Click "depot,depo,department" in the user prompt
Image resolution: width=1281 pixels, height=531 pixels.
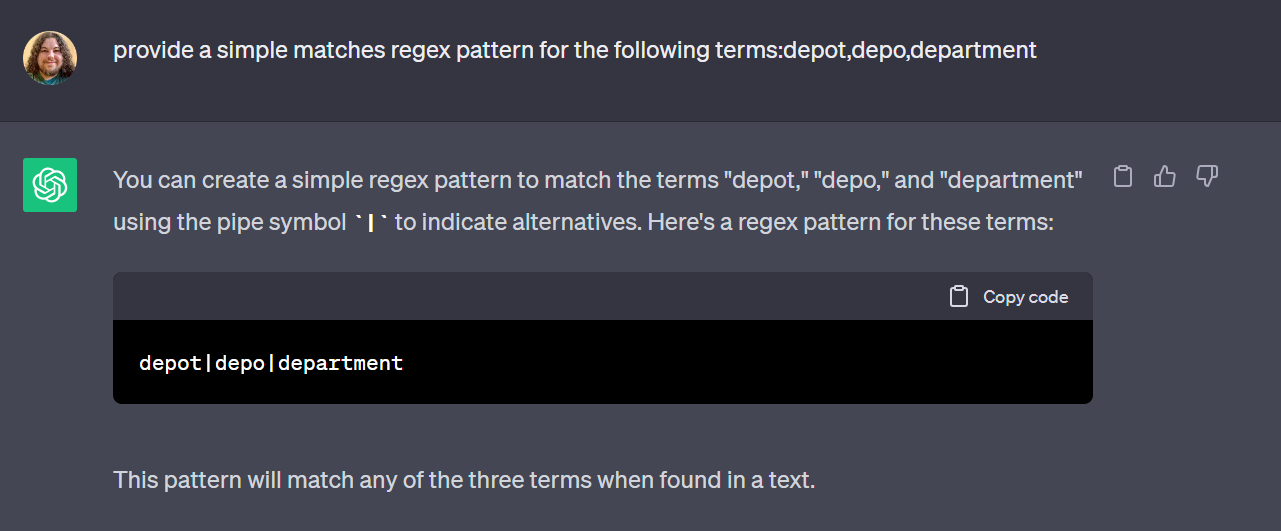[910, 50]
